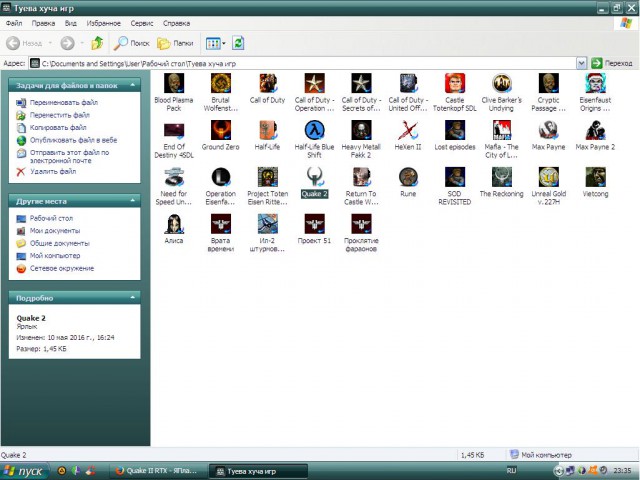
Task: Click Удалить файл link
Action: pos(53,171)
